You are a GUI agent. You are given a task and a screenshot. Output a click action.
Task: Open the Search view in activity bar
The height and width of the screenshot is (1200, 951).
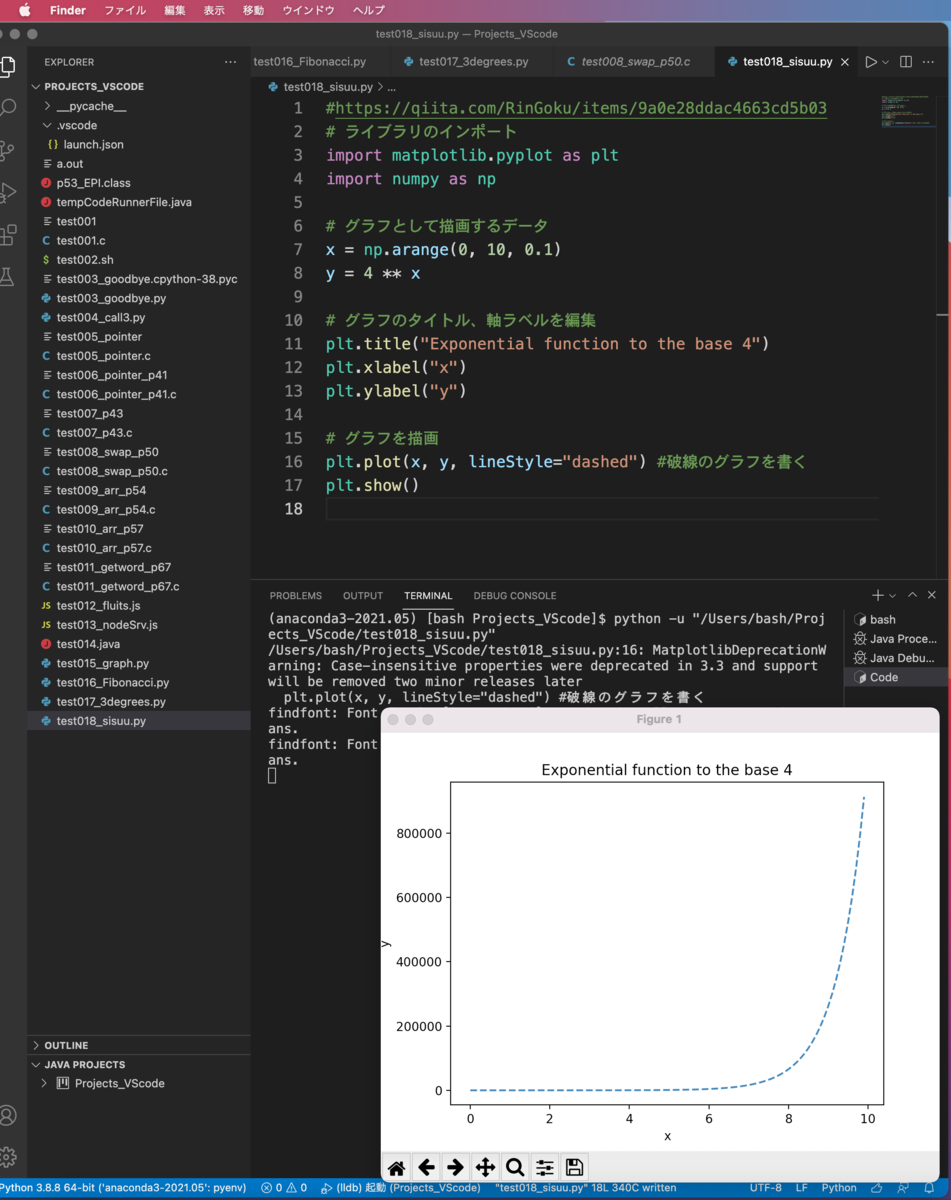8,108
